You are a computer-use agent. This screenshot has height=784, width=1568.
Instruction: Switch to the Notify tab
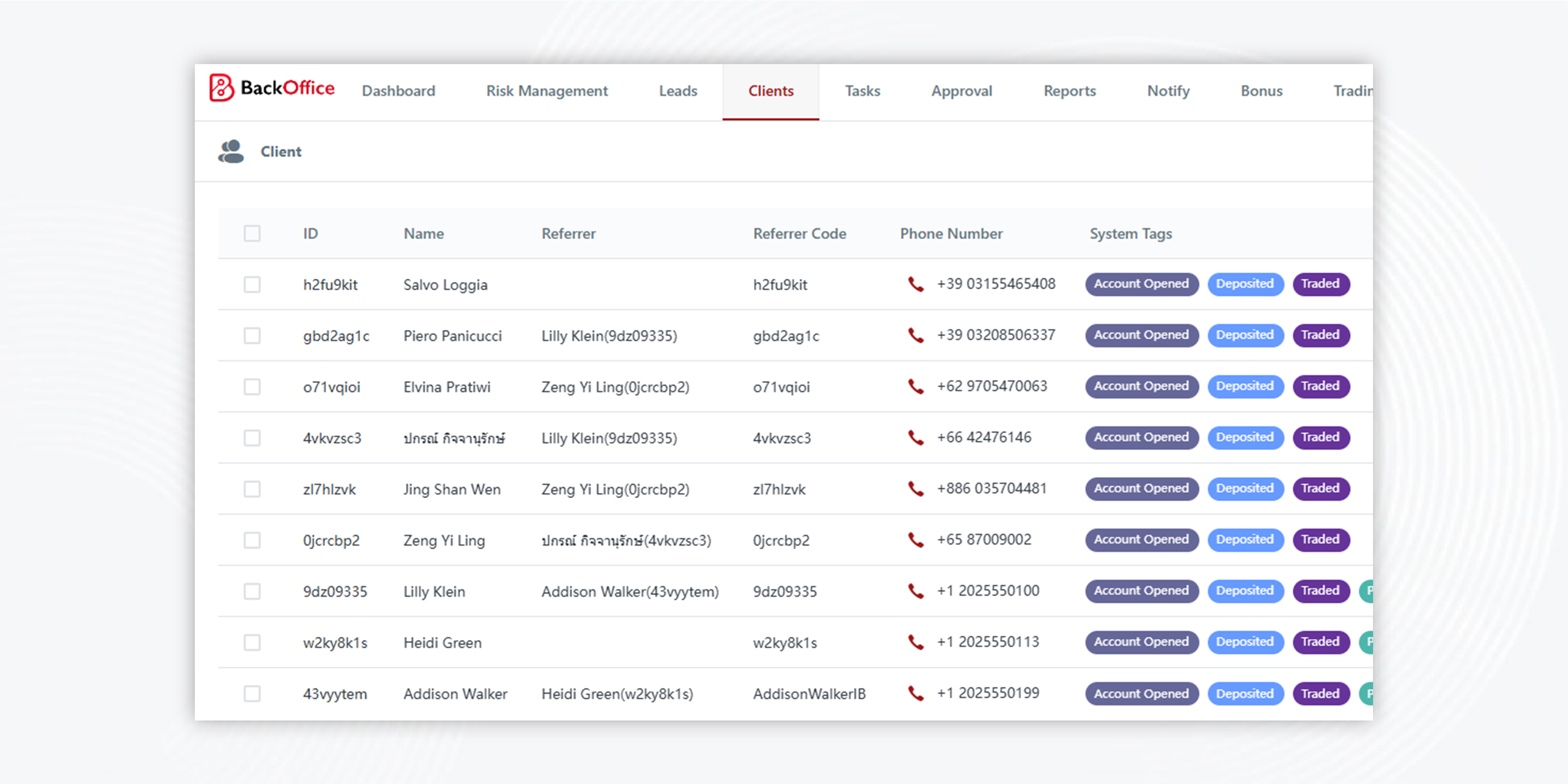pos(1168,91)
